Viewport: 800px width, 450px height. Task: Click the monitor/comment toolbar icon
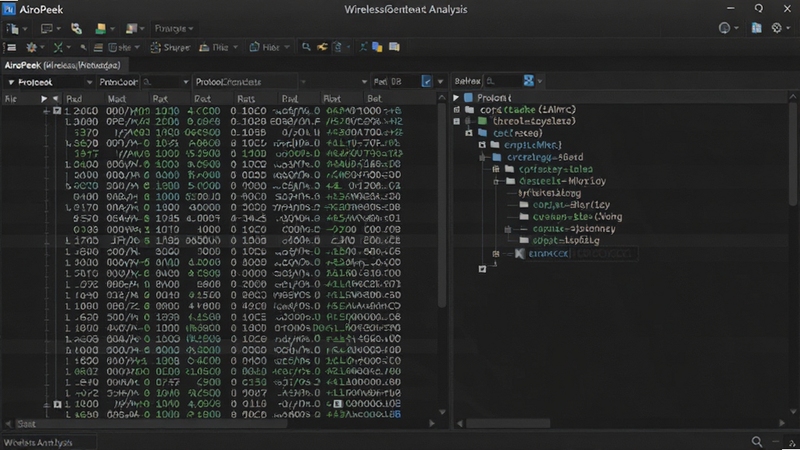click(46, 29)
